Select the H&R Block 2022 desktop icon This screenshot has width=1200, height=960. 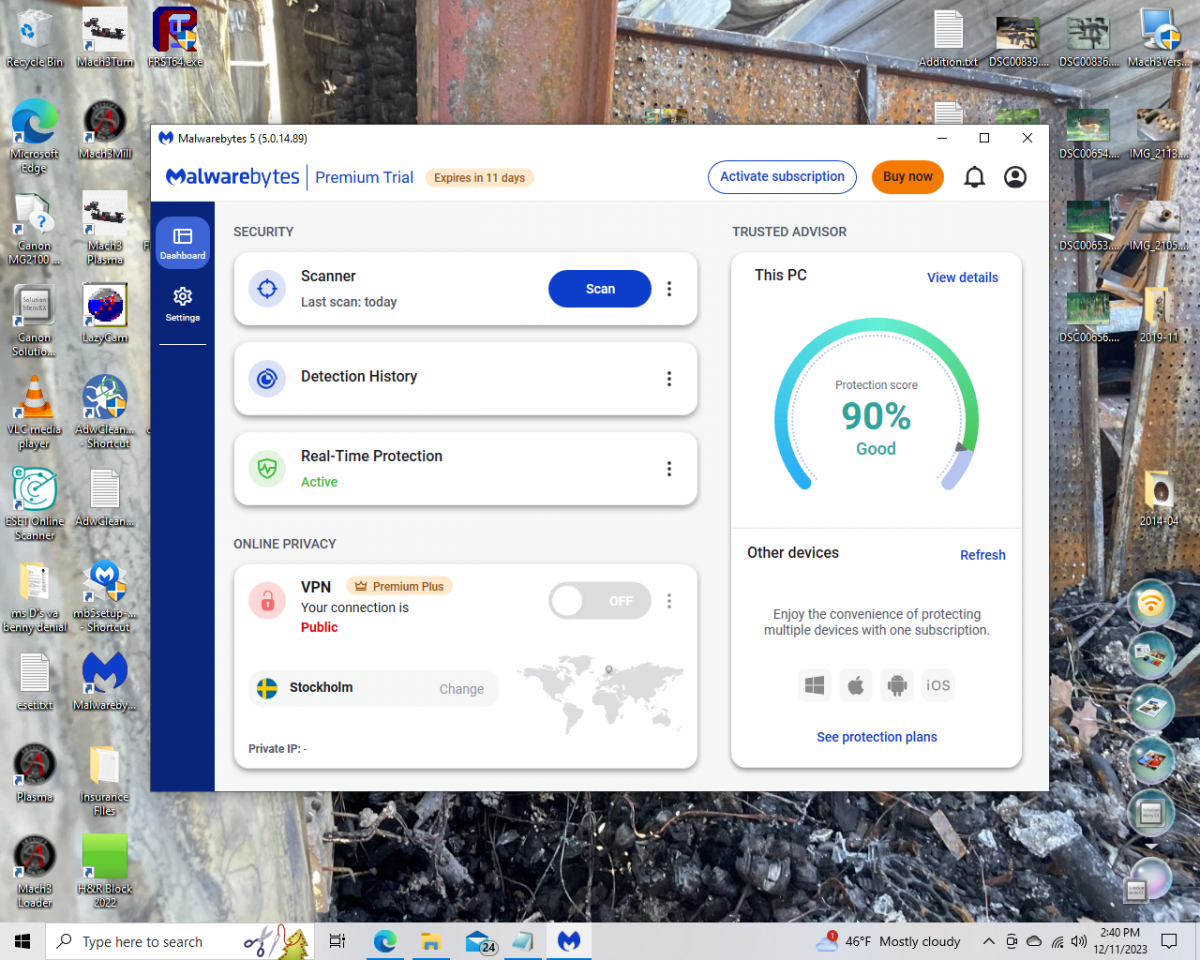[x=105, y=871]
